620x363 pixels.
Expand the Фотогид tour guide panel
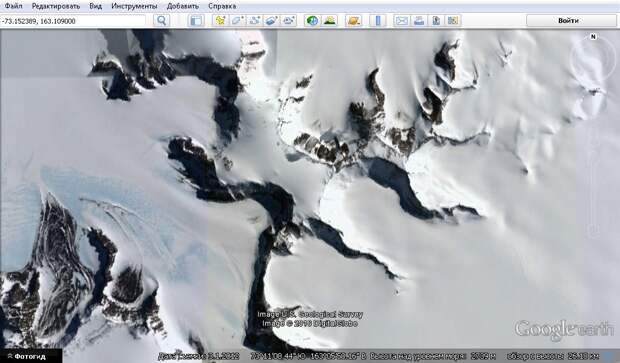(27, 356)
